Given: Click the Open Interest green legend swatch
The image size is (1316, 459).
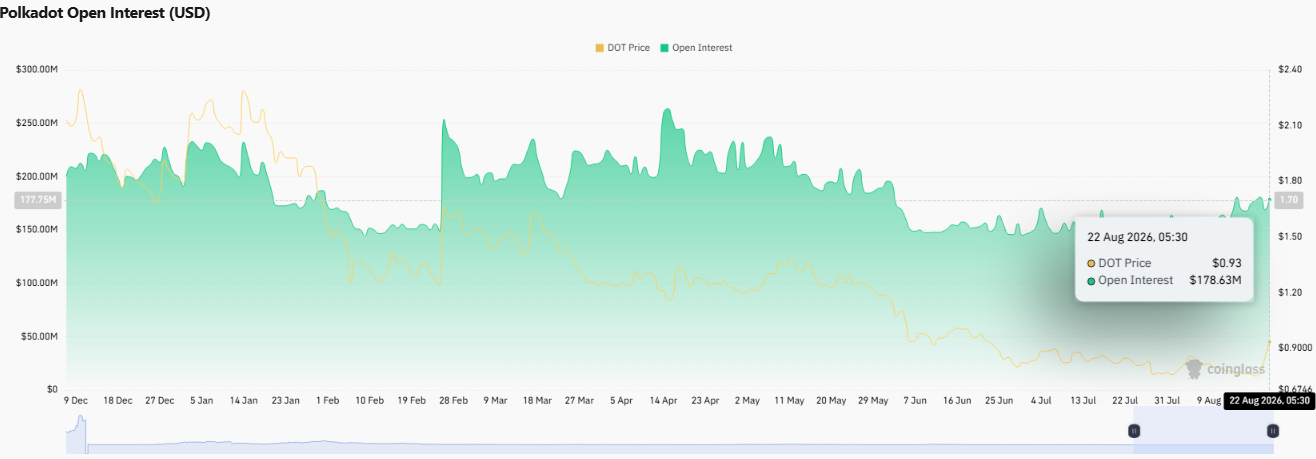Looking at the screenshot, I should (663, 47).
